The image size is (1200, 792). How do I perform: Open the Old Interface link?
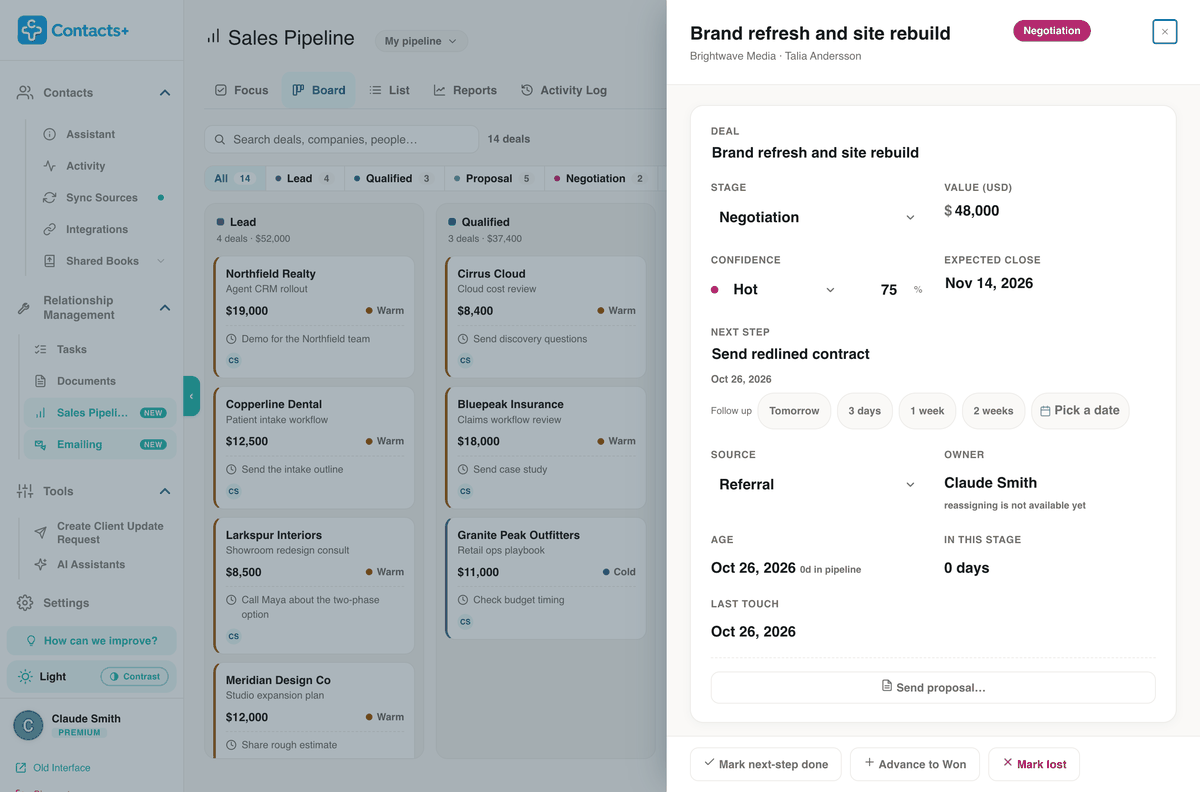click(53, 768)
